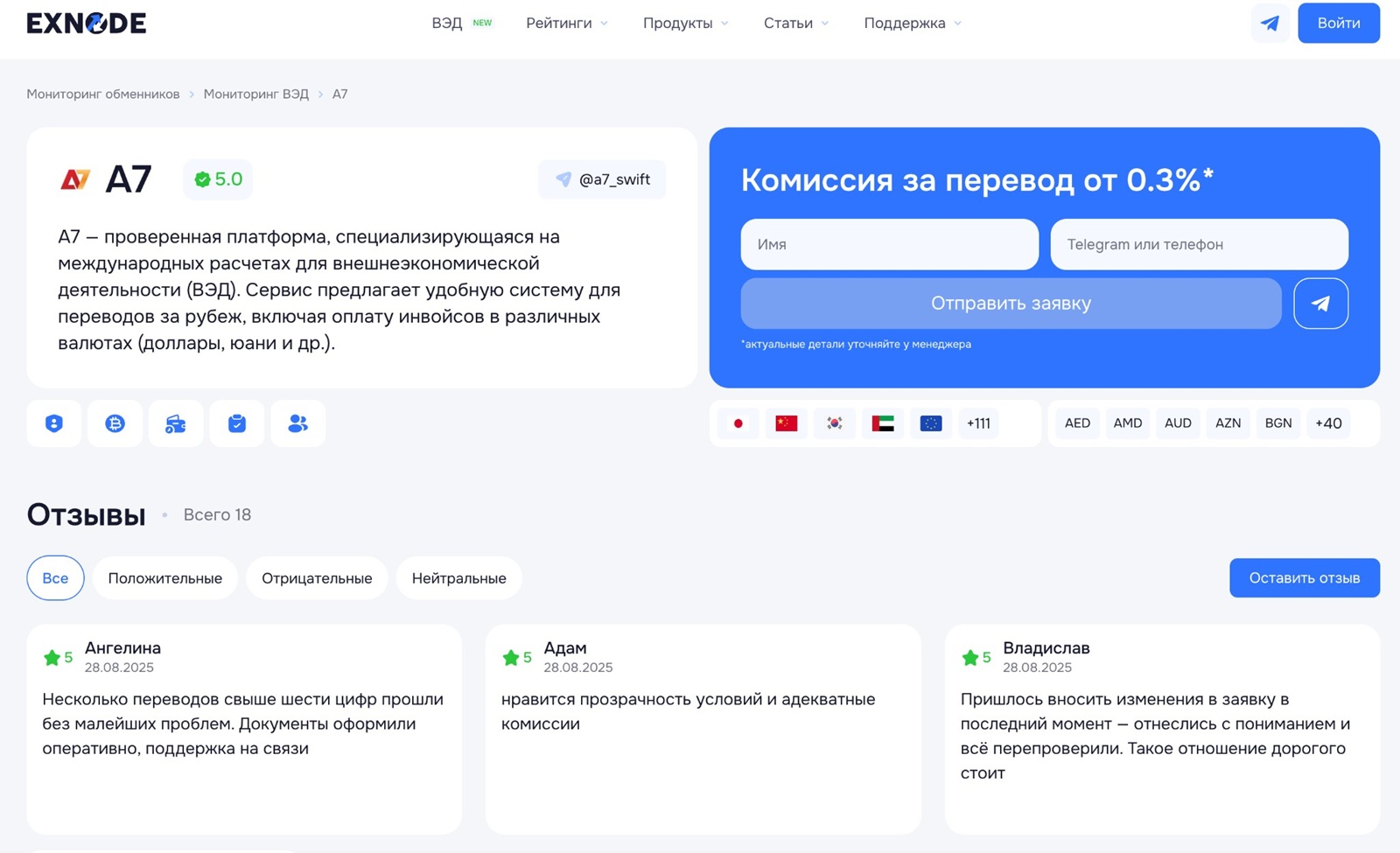Show the +40 more currencies

tap(1328, 423)
